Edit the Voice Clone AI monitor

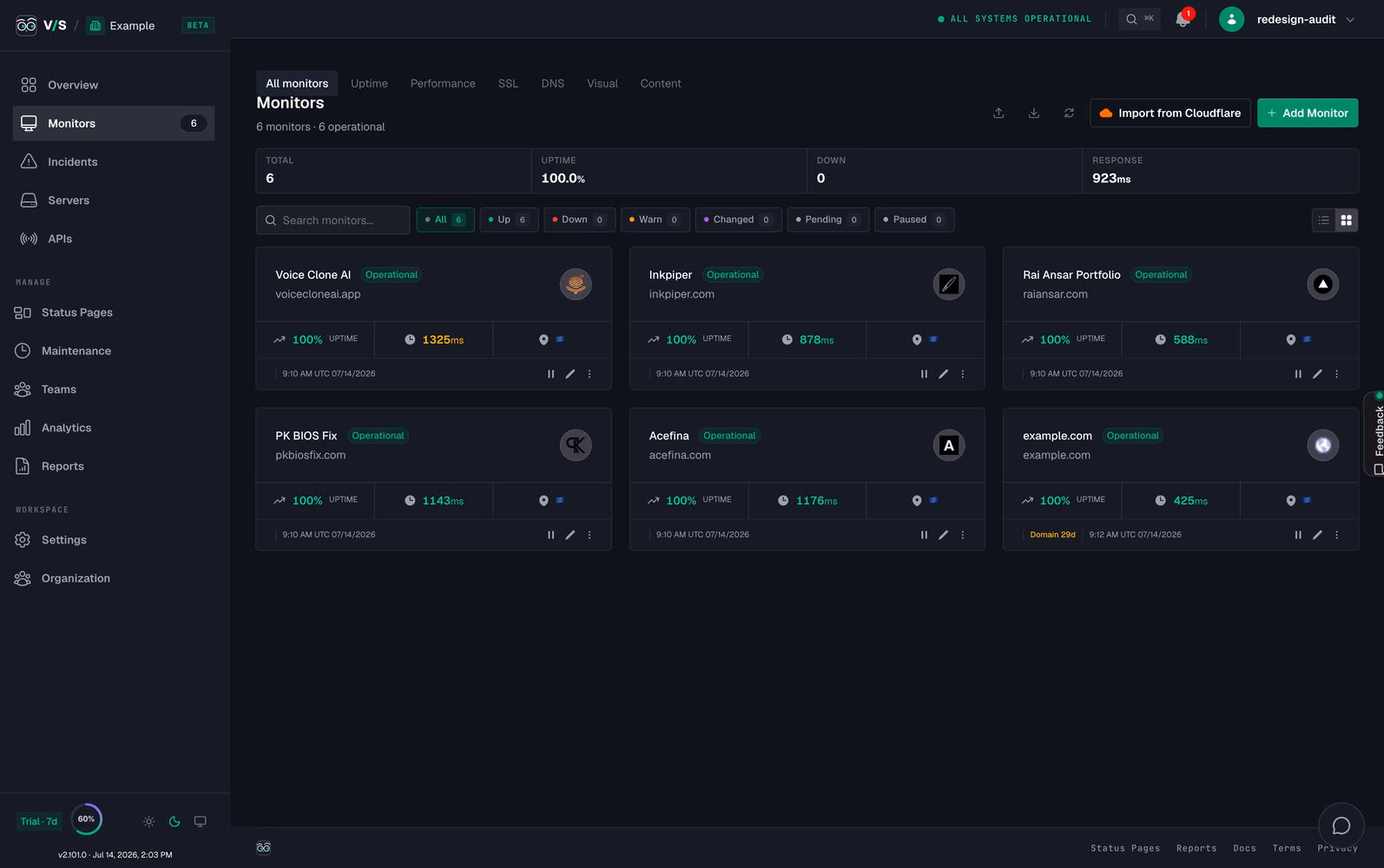click(570, 374)
